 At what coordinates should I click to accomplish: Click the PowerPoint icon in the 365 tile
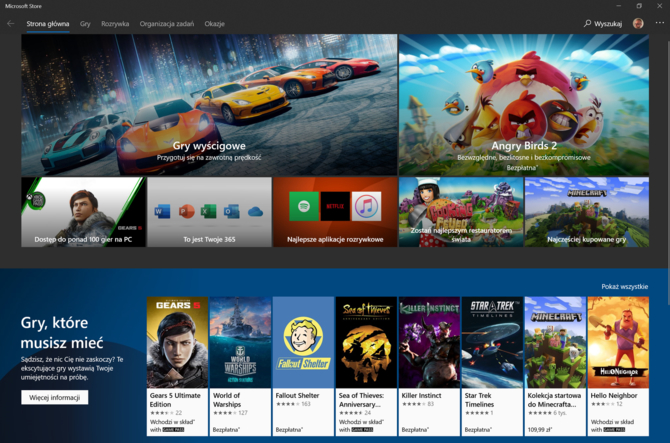coord(186,211)
